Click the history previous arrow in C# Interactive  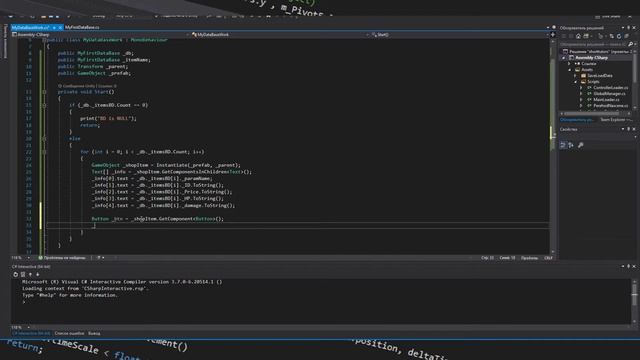click(x=30, y=275)
